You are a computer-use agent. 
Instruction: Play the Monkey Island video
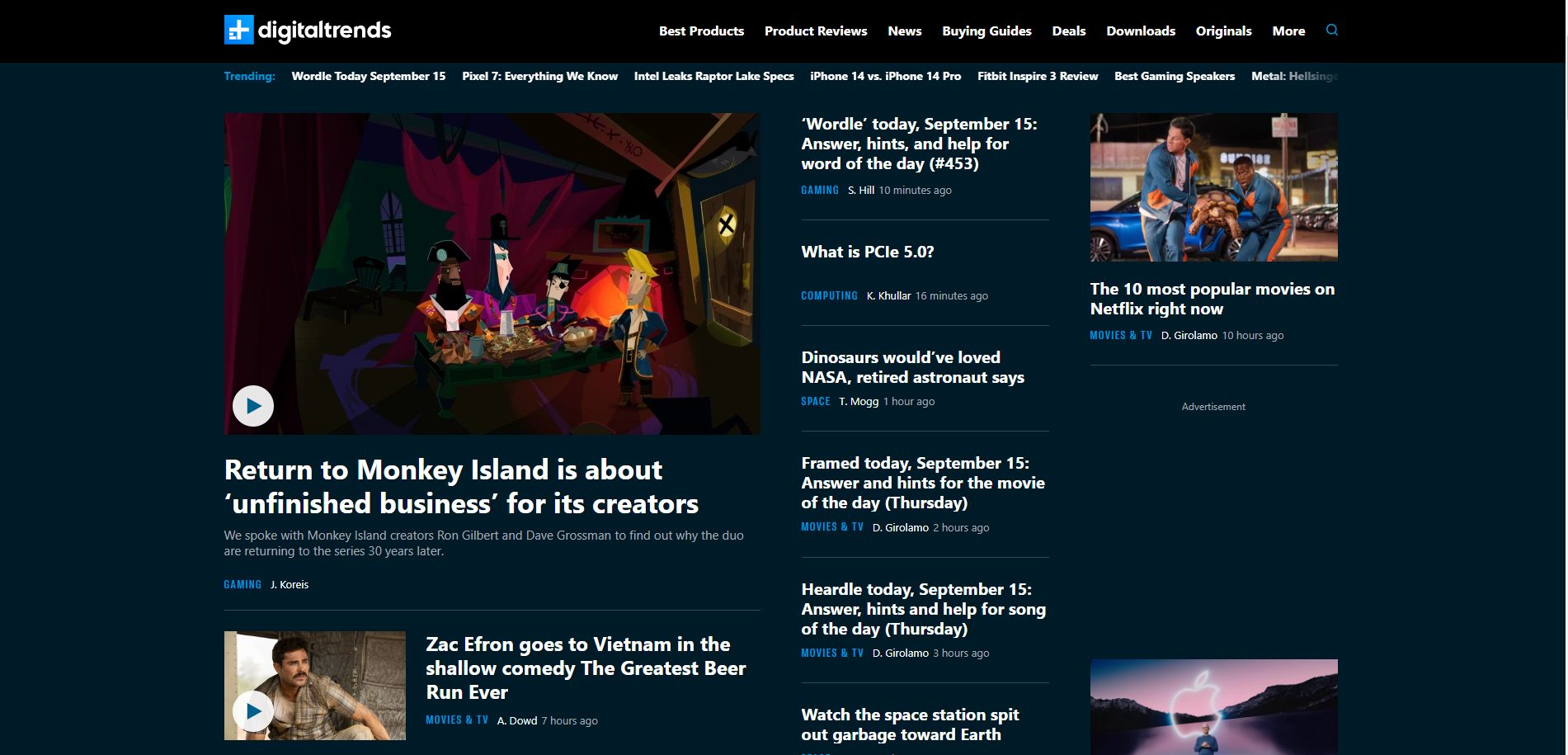point(253,406)
